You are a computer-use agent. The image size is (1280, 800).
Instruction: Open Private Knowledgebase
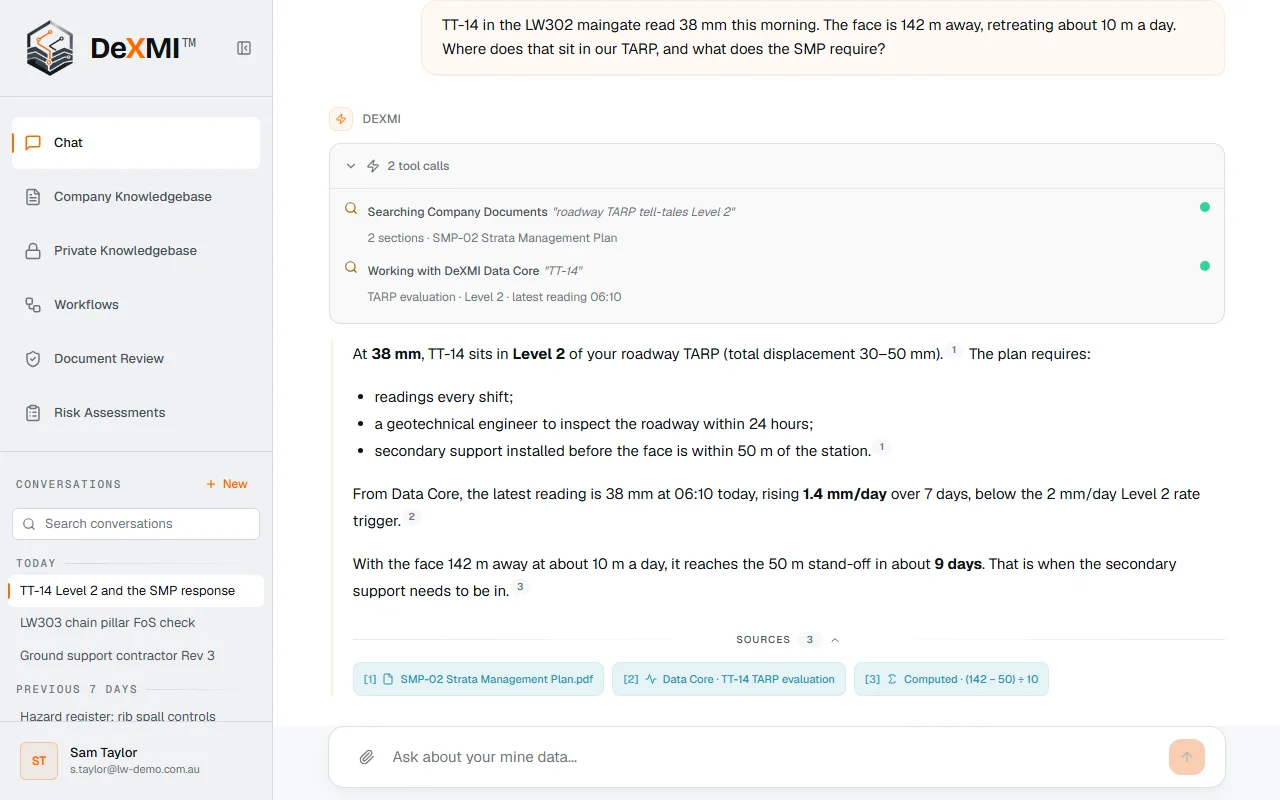136,251
